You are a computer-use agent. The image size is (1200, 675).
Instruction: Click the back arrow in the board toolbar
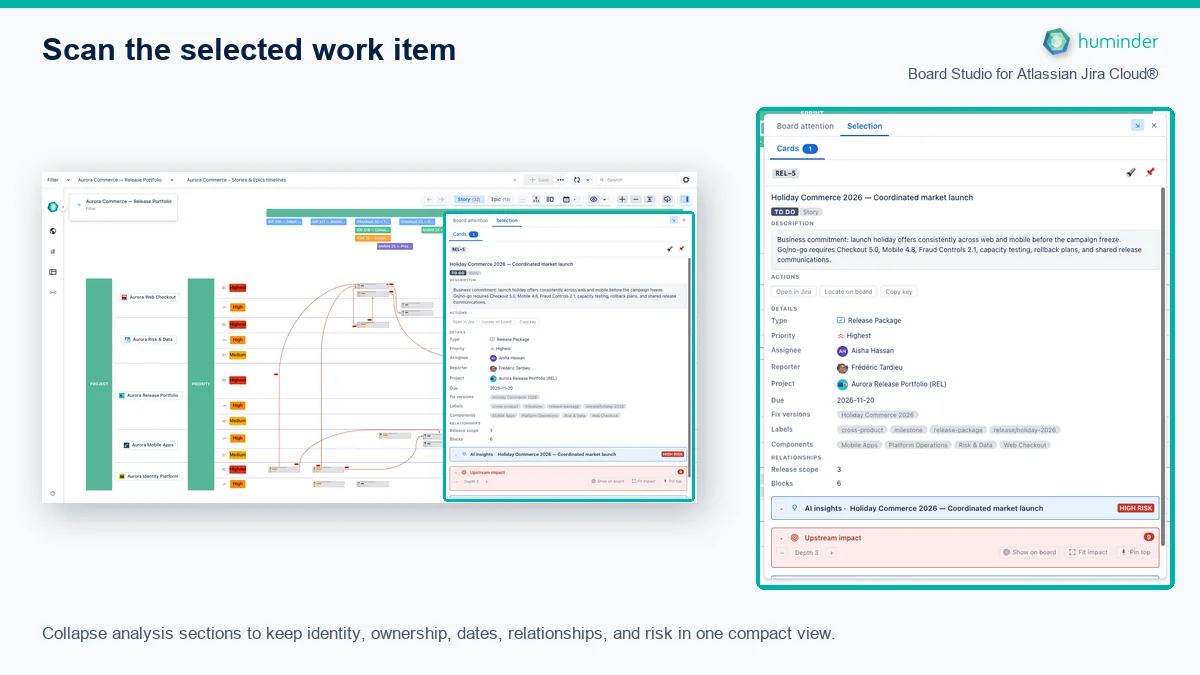point(429,199)
